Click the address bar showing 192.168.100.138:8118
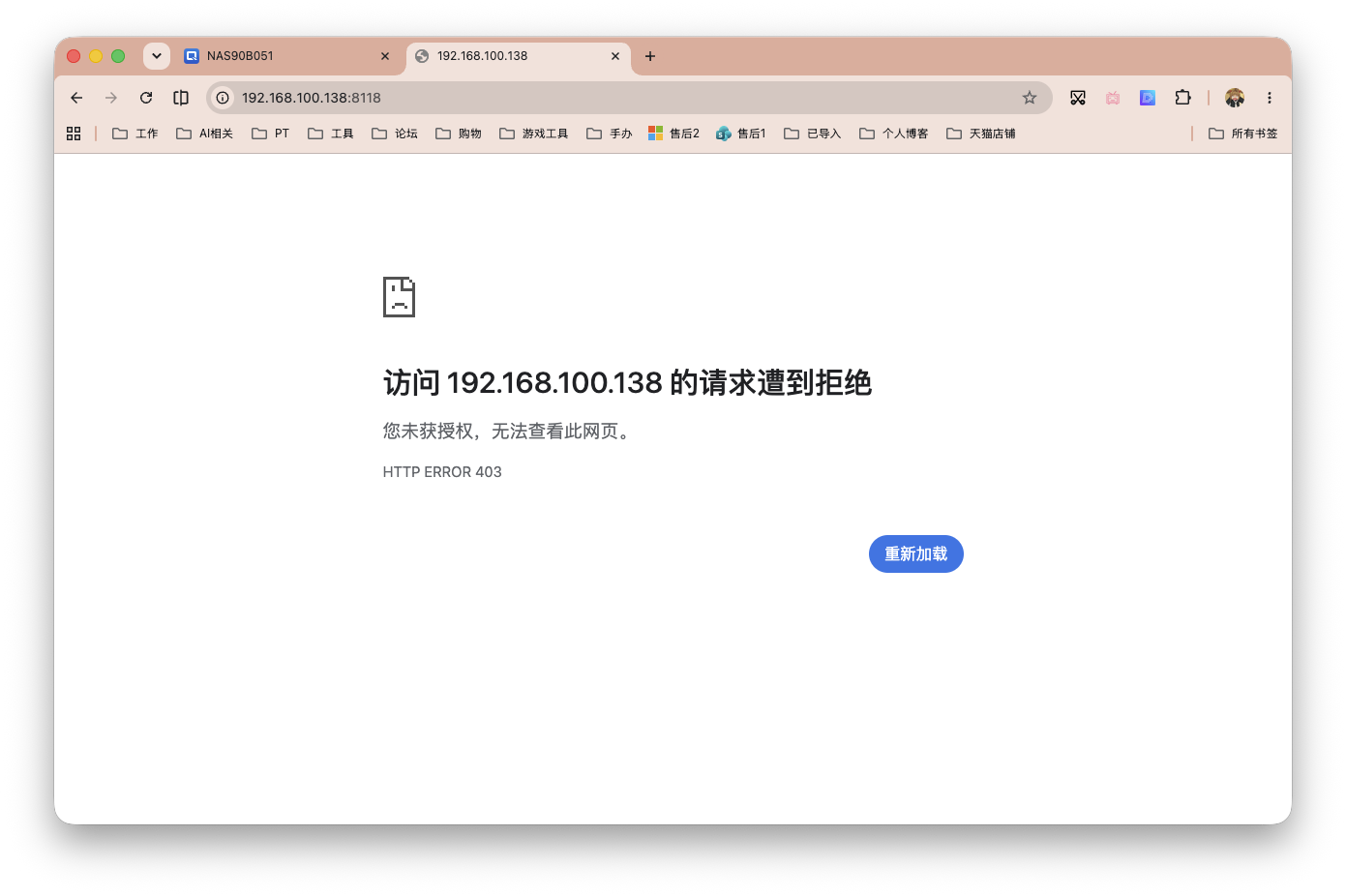 pos(629,98)
